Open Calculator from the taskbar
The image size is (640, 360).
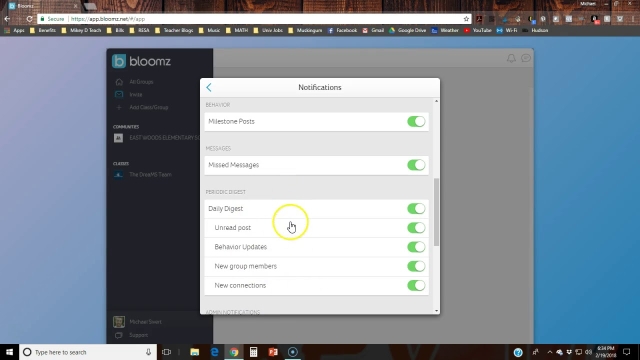point(253,352)
